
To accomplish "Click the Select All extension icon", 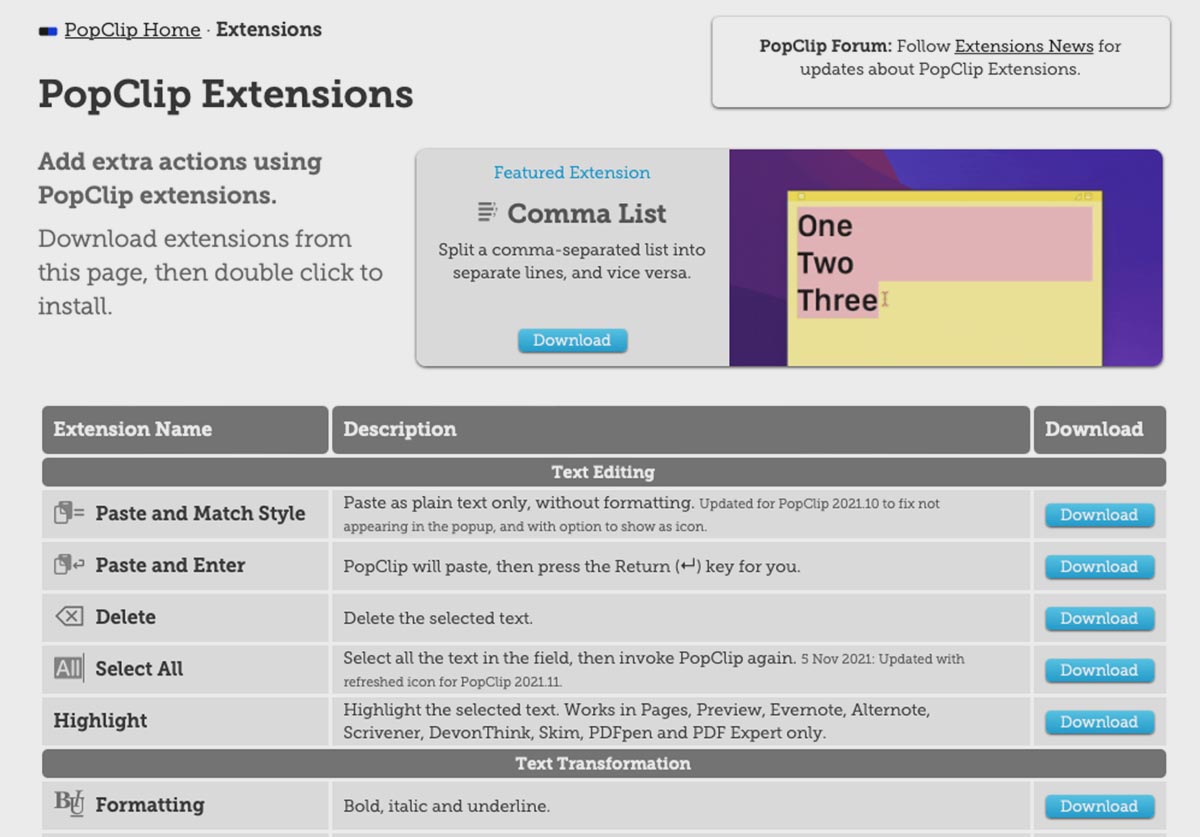I will [69, 668].
